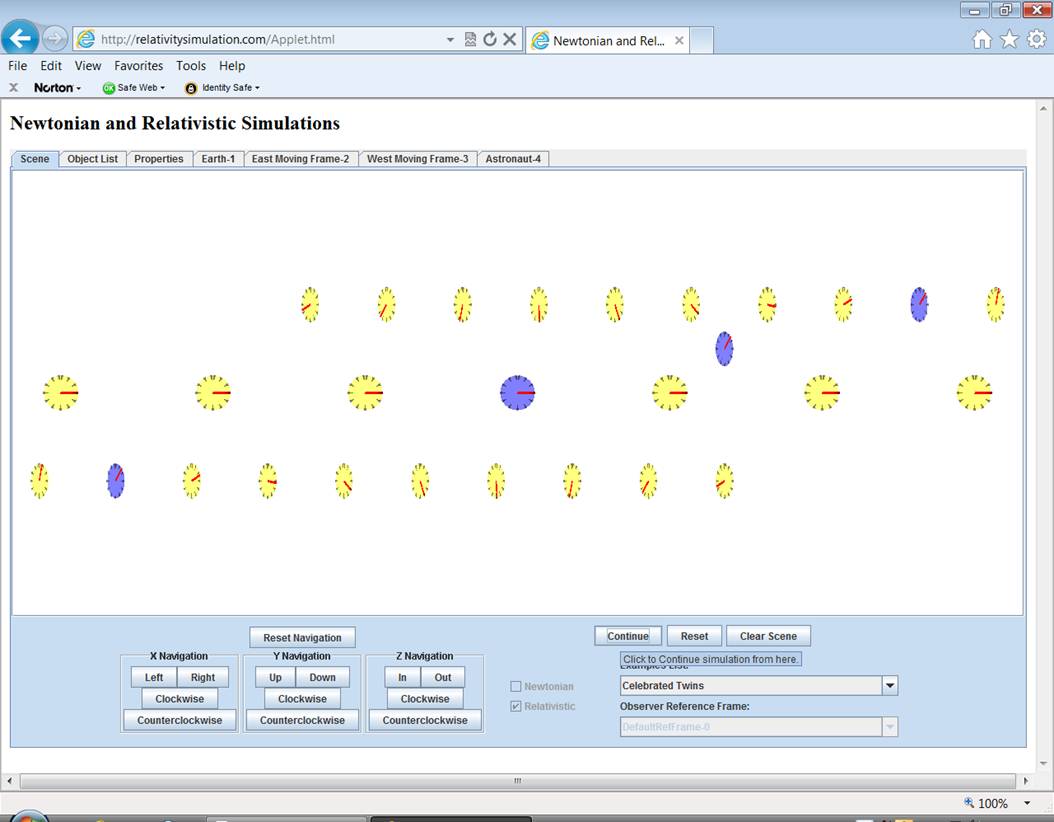1054x822 pixels.
Task: Click the compatibility view icon in address bar
Action: [x=471, y=40]
